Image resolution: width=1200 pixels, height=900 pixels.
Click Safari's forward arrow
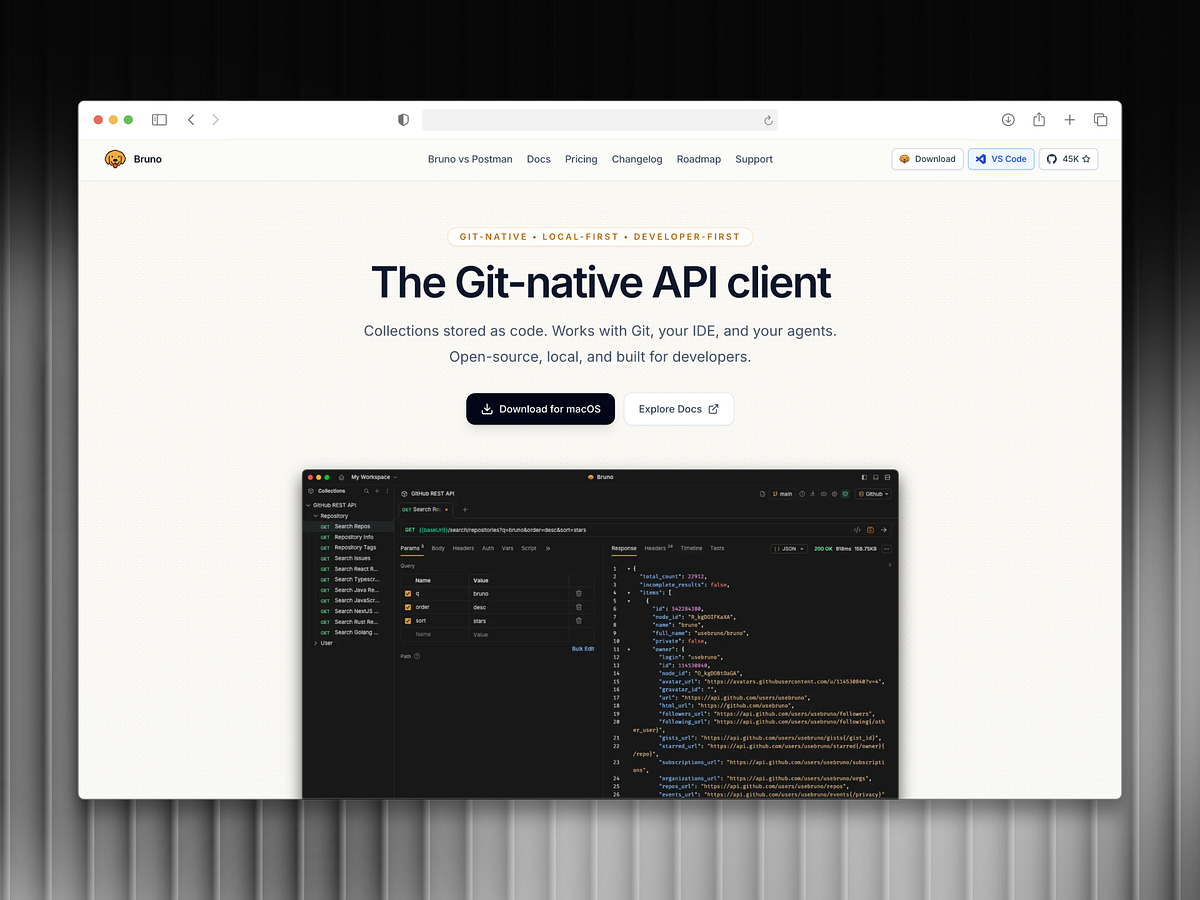point(215,120)
